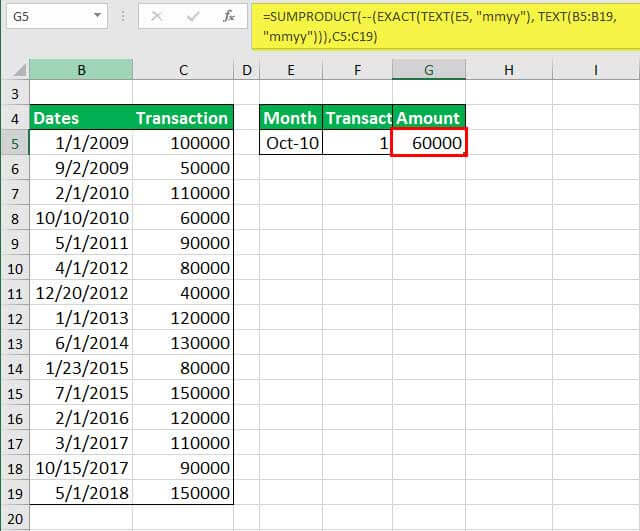Select cell C5 with 100000

183,143
